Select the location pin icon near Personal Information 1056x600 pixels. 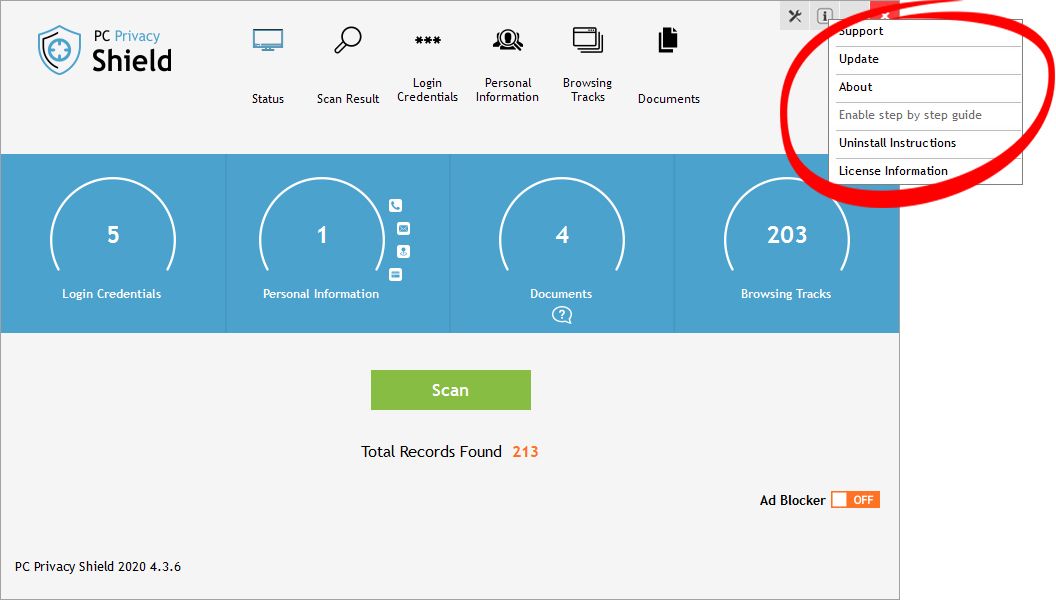[x=395, y=252]
